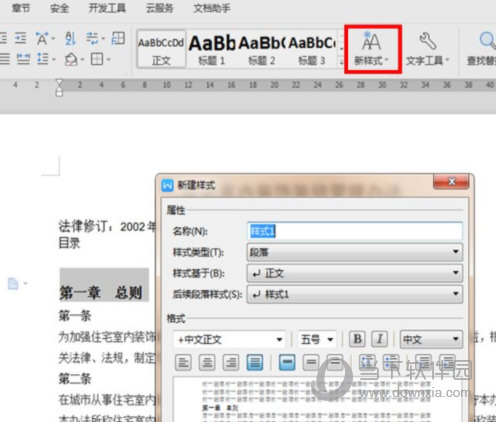This screenshot has height=422, width=496.
Task: Expand the borders dropdown arrow
Action: pyautogui.click(x=108, y=60)
